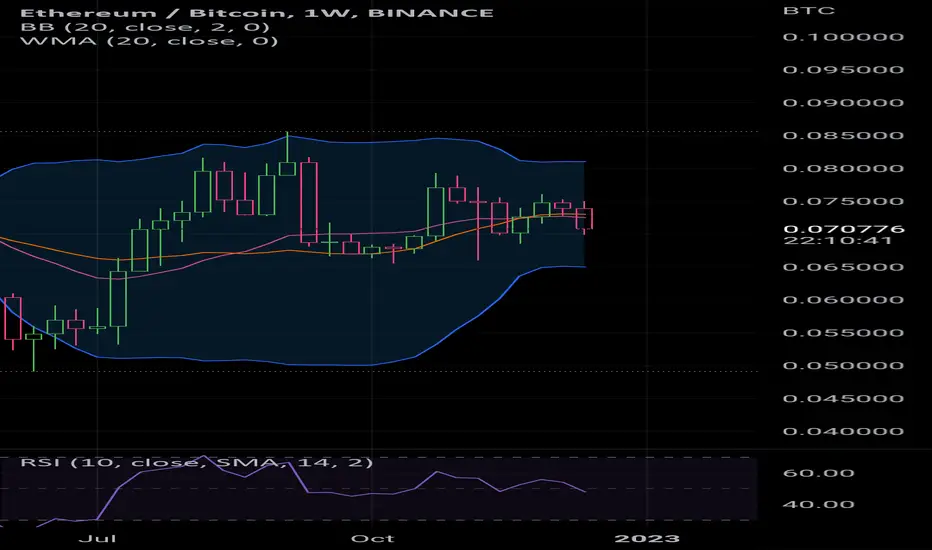Click the BTC currency label on the price axis

809,11
